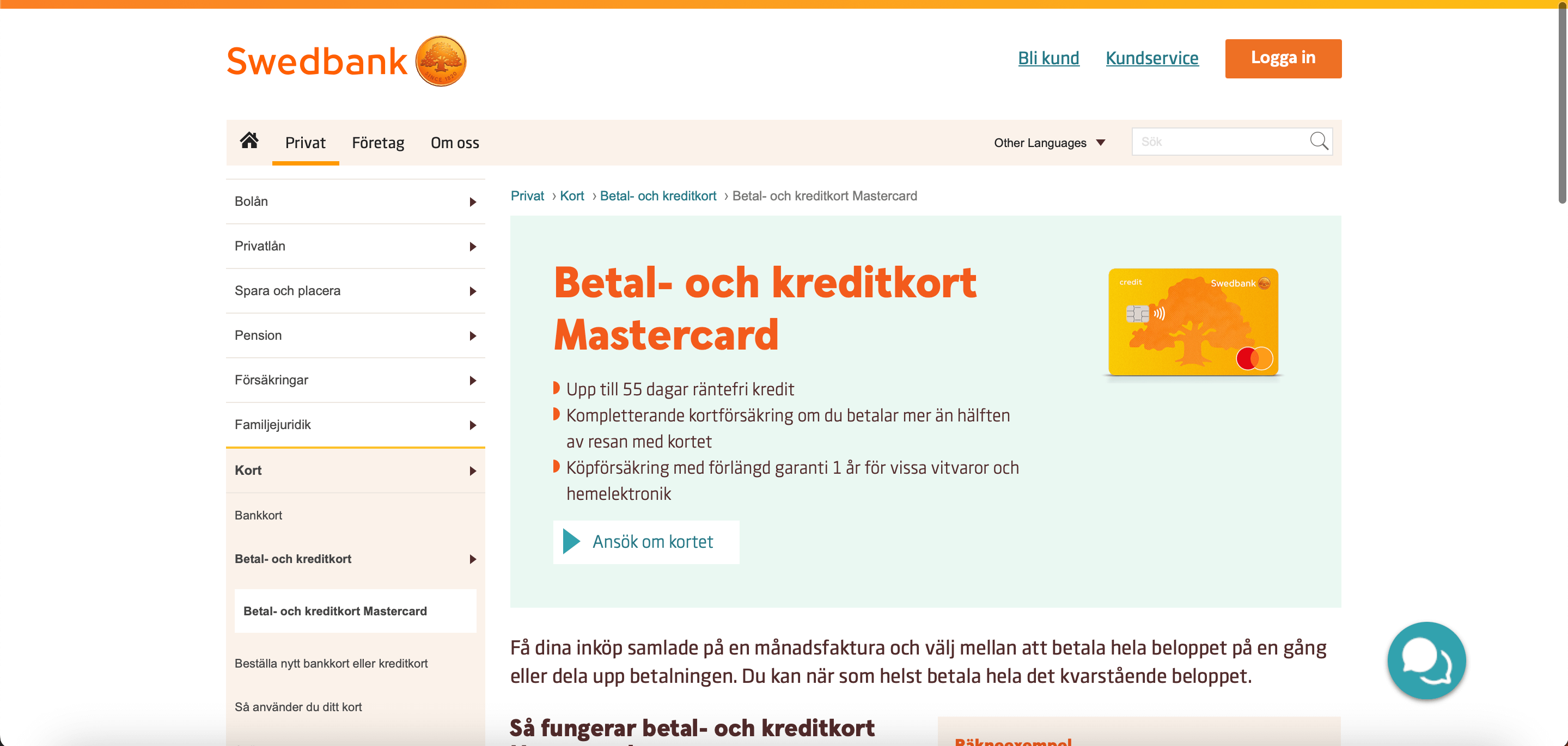
Task: Click the home/house navigation icon
Action: pyautogui.click(x=248, y=142)
